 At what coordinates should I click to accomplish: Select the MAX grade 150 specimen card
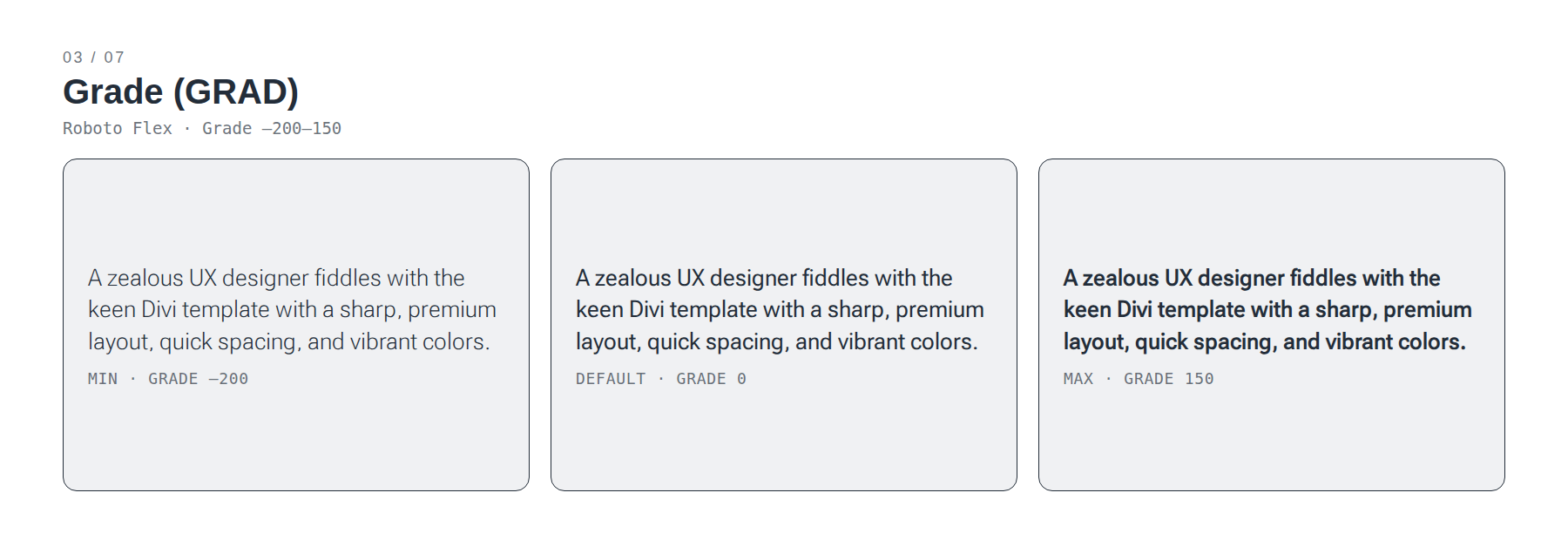click(1272, 325)
